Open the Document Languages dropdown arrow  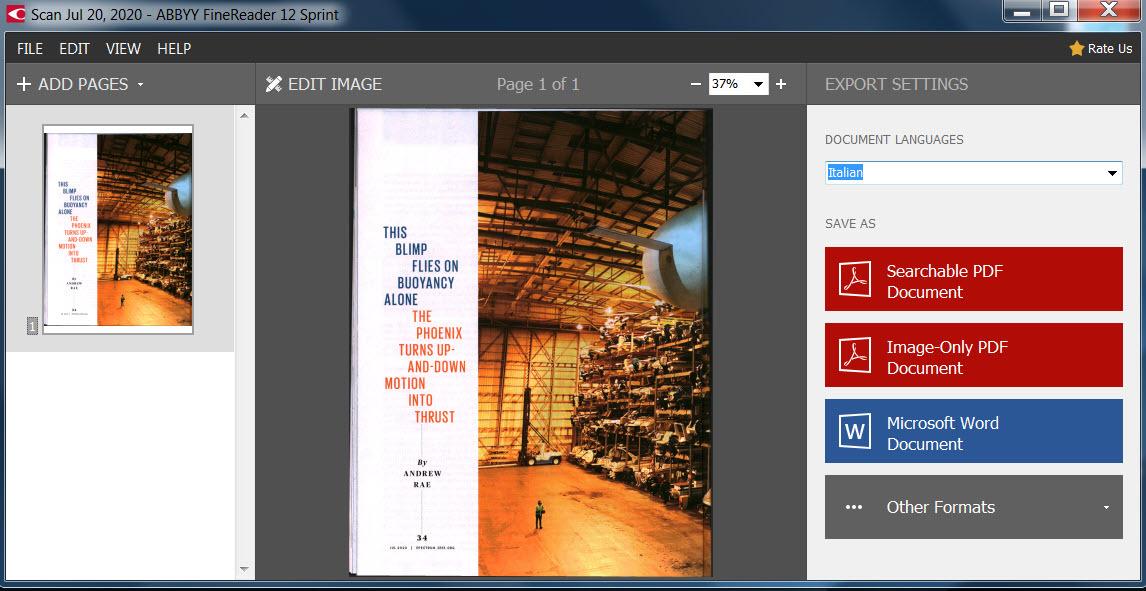[x=1112, y=173]
